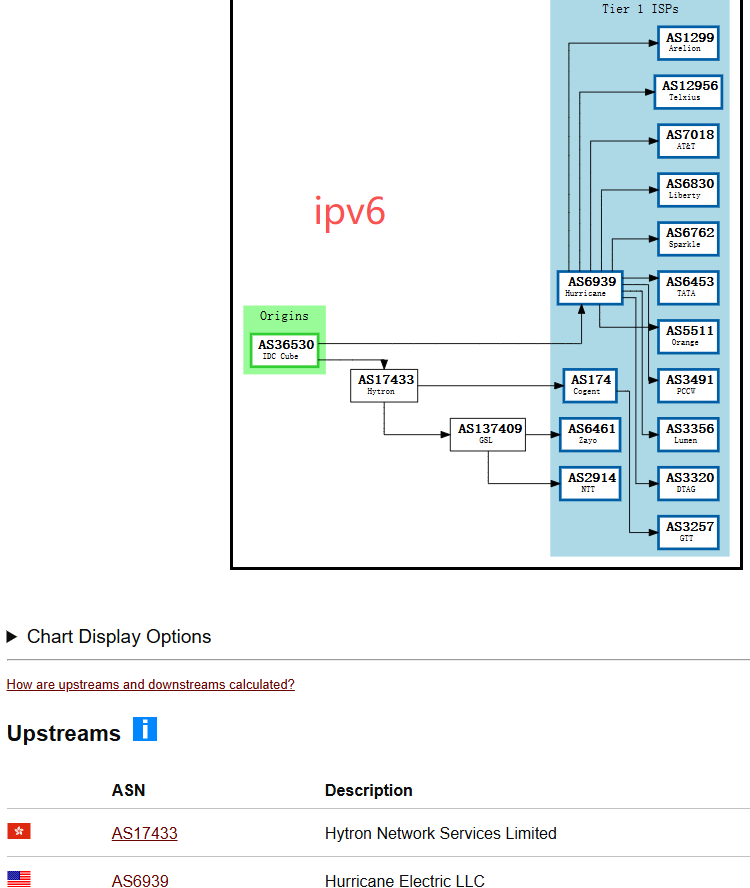
Task: Click the Description column header
Action: (x=369, y=790)
